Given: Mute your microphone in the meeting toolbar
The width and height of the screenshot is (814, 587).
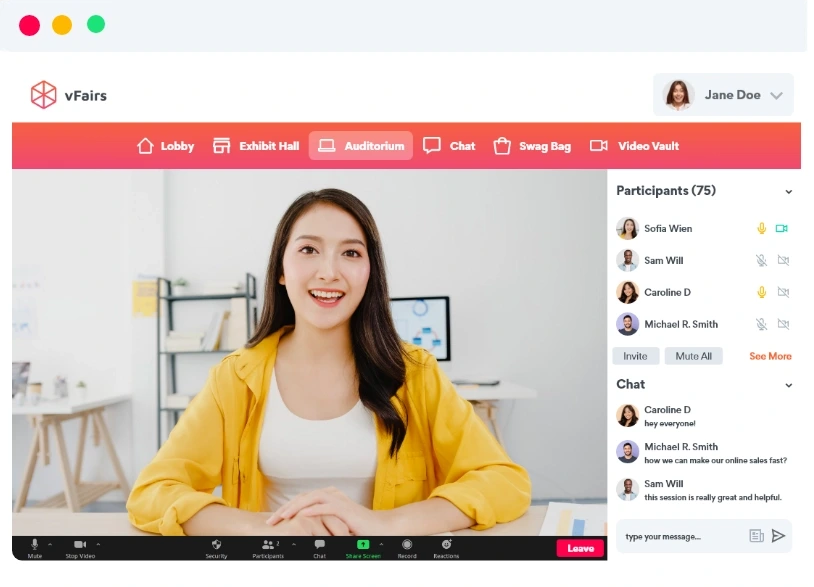Looking at the screenshot, I should 36,545.
